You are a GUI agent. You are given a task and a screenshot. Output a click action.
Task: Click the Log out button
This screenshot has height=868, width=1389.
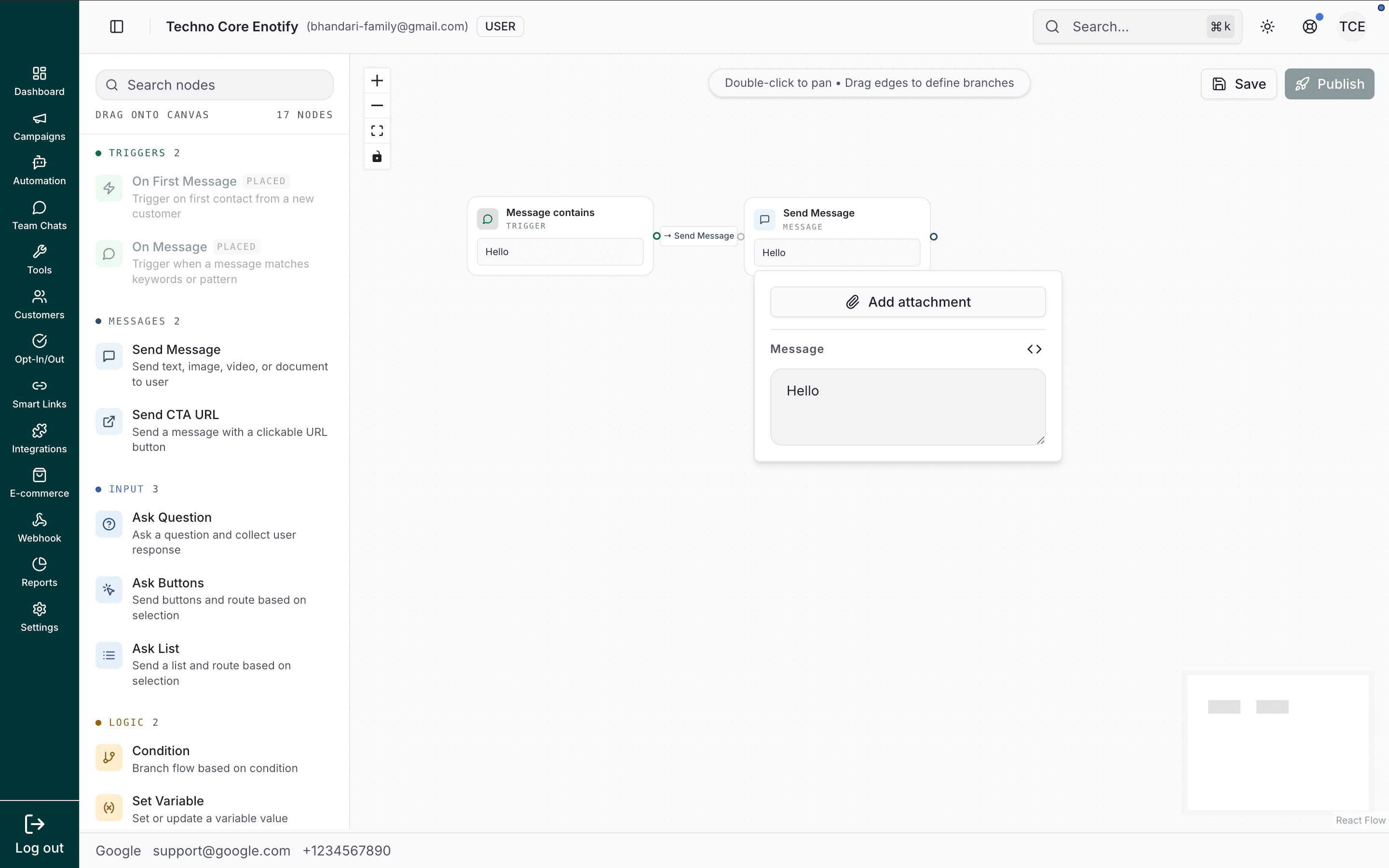point(39,835)
